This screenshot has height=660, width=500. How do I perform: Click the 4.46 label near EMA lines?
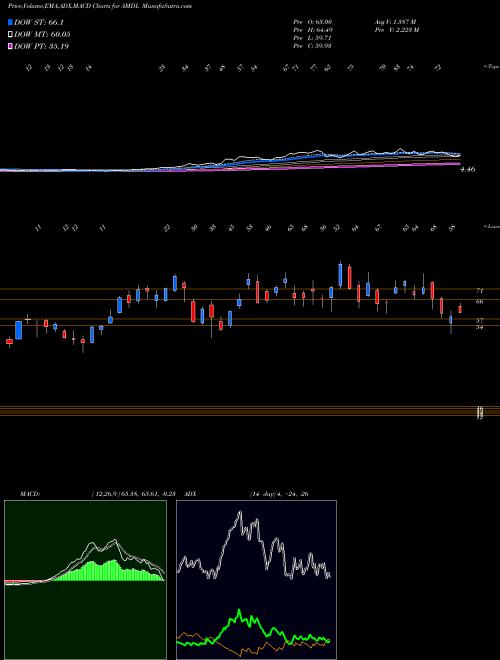(468, 169)
